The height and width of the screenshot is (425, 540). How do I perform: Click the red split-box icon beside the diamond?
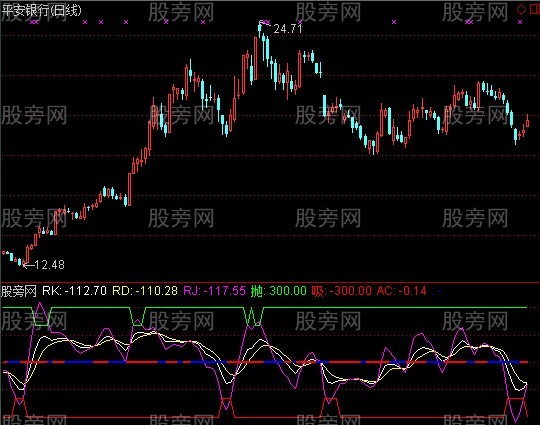coord(534,9)
